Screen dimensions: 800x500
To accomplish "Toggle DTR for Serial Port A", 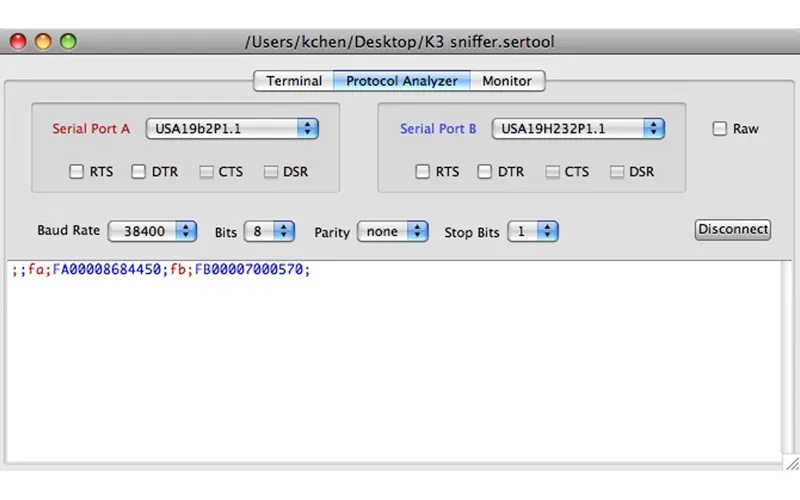I will pyautogui.click(x=139, y=172).
